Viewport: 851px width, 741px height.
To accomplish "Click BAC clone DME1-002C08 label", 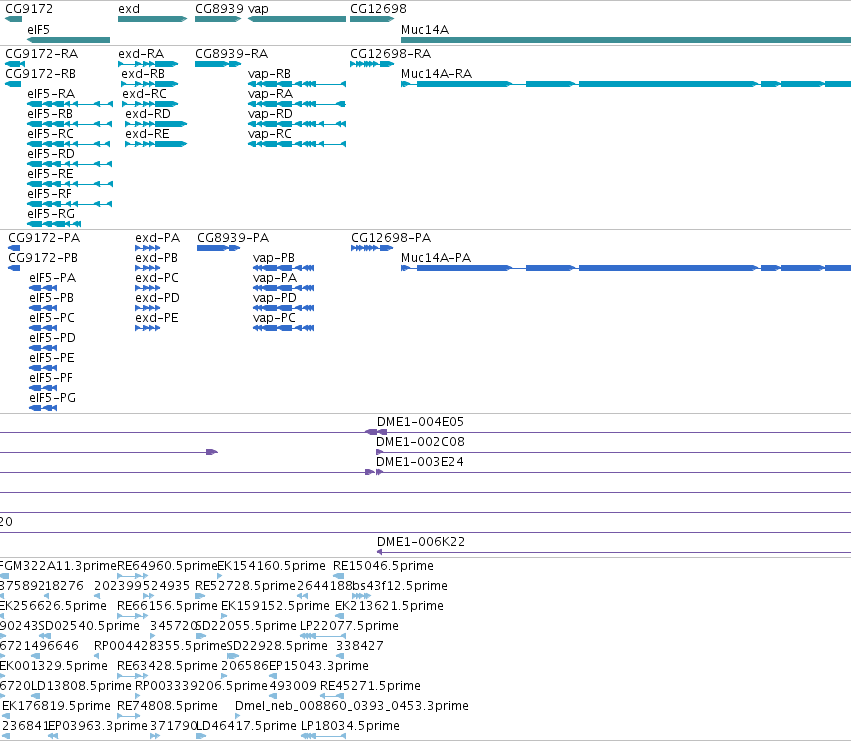I will [x=421, y=442].
